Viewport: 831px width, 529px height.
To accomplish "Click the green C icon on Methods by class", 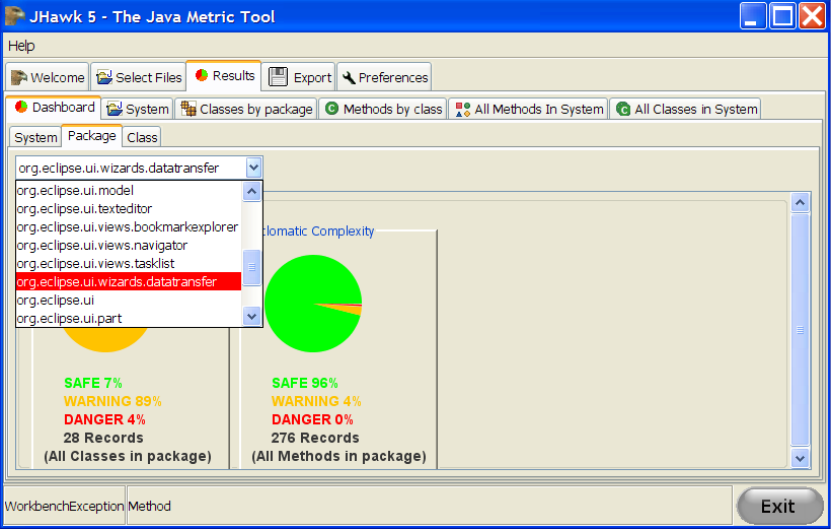I will [x=332, y=109].
